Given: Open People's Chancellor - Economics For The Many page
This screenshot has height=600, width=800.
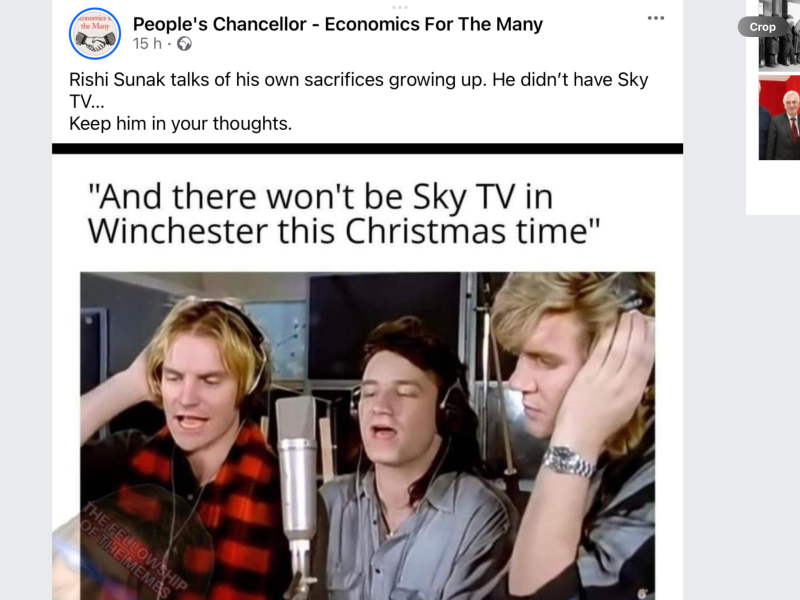Looking at the screenshot, I should (338, 24).
